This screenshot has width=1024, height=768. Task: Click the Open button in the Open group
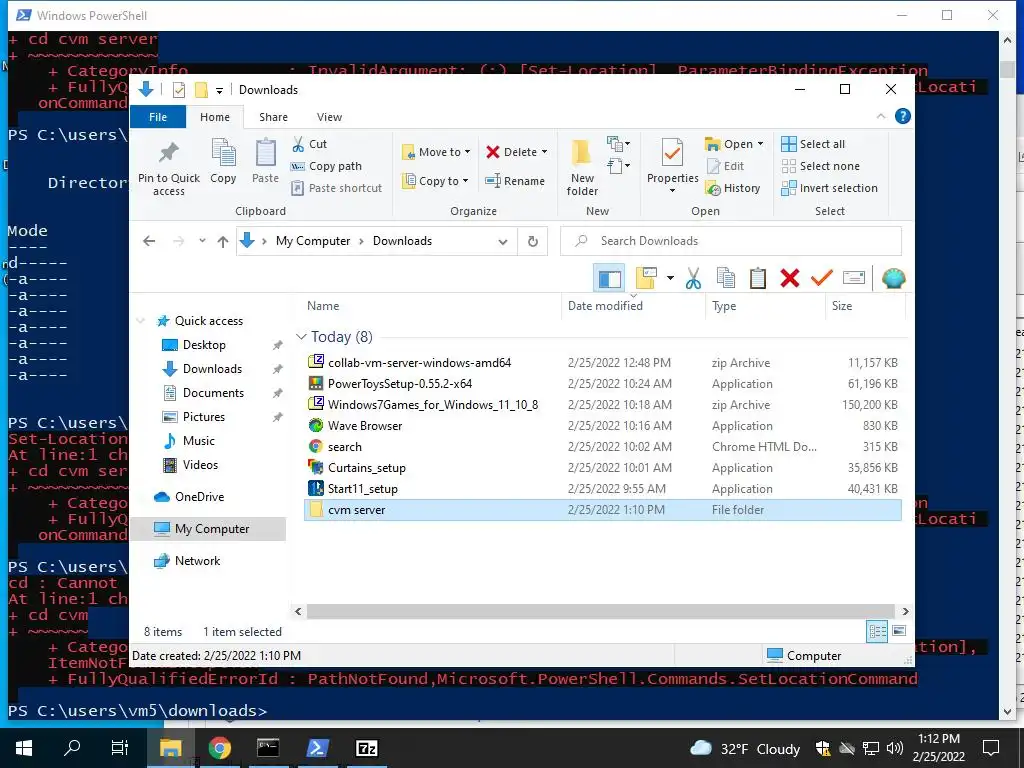pos(734,144)
